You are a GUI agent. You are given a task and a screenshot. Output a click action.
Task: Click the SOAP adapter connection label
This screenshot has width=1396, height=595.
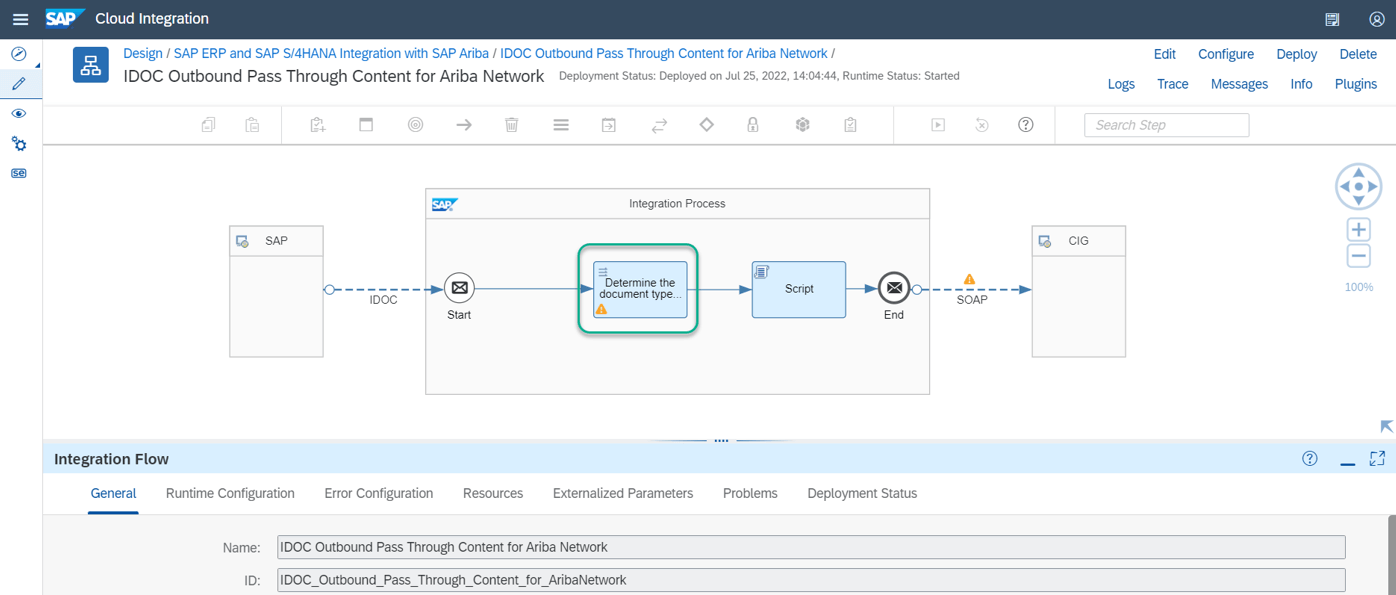click(x=972, y=299)
